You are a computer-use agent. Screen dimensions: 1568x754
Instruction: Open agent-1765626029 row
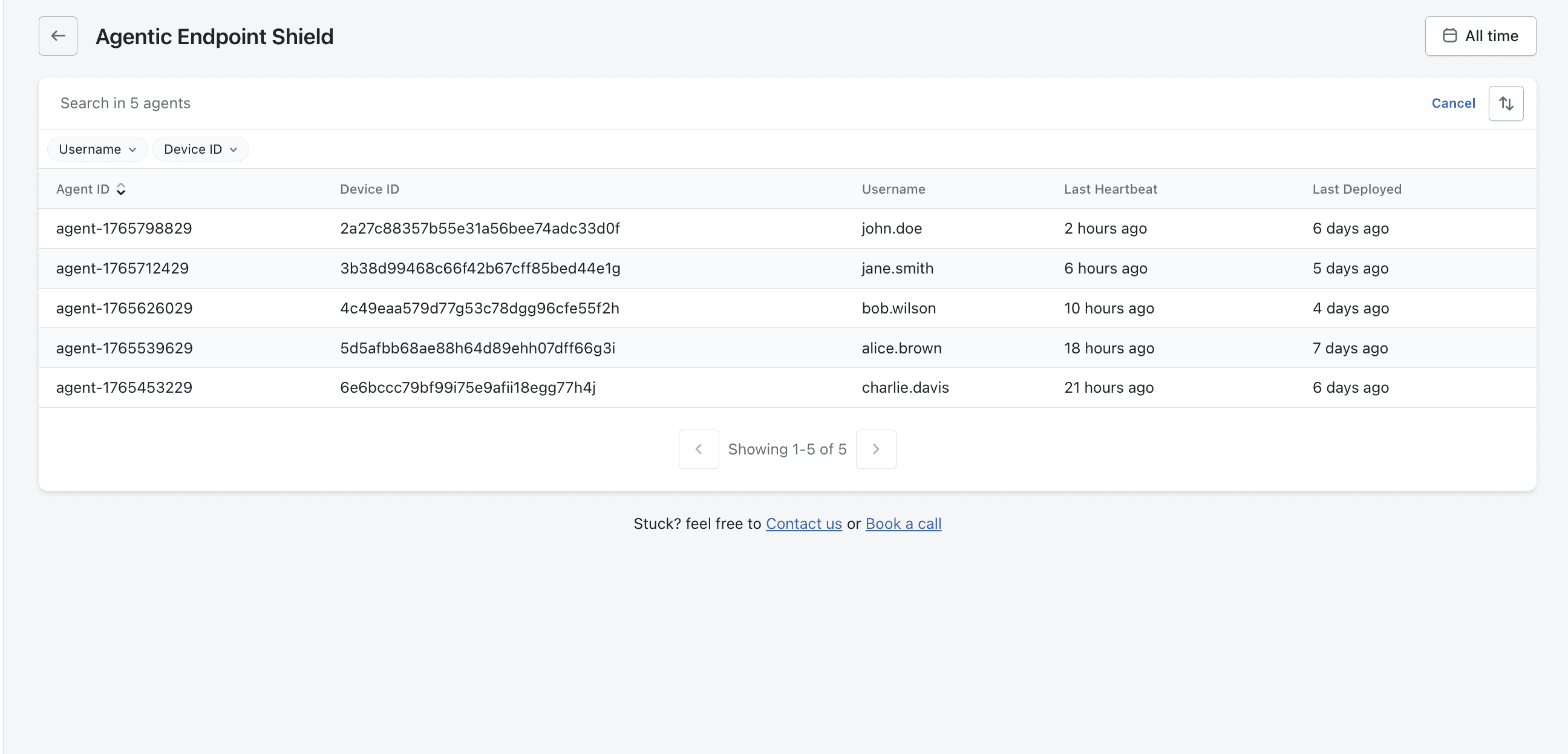point(124,308)
